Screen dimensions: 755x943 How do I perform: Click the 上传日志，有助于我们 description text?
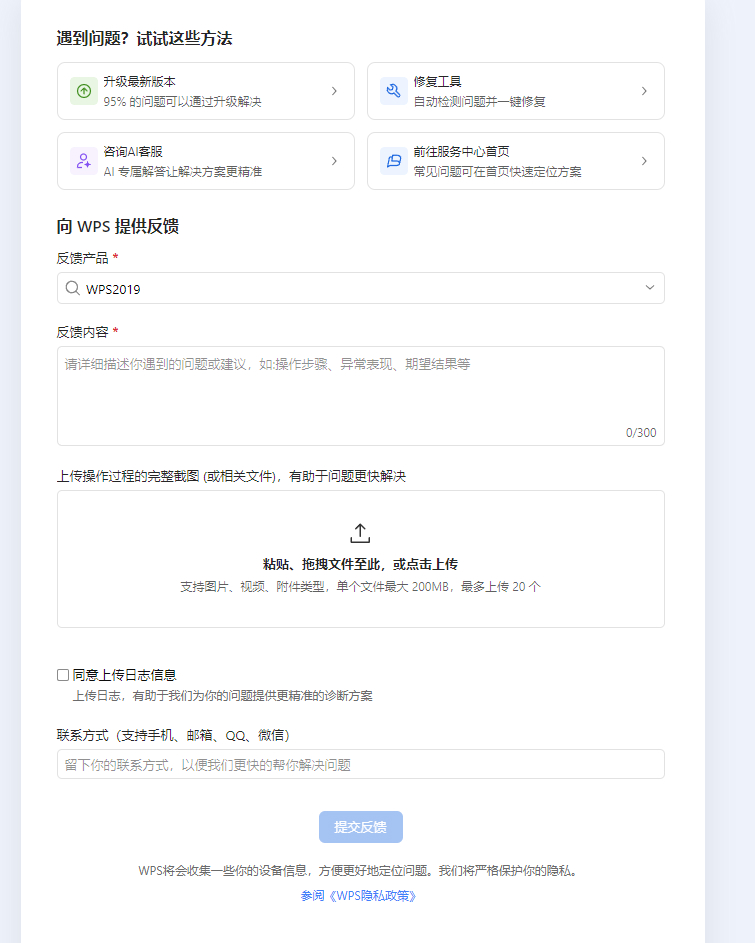click(x=223, y=696)
